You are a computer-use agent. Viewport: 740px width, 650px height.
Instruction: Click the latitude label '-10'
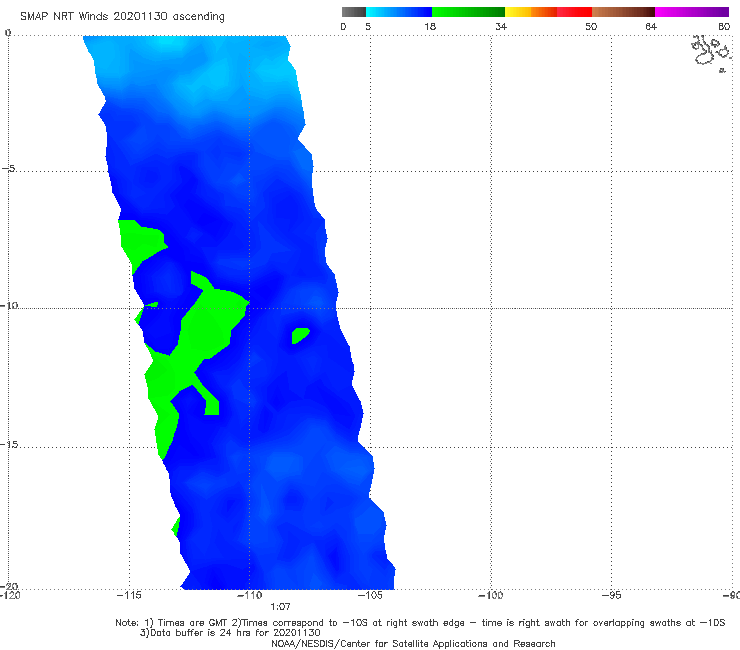9,305
